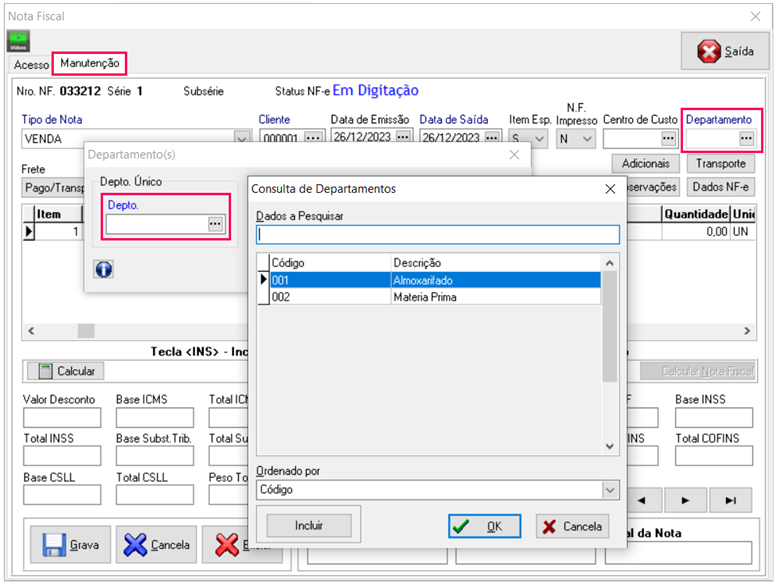Image resolution: width=779 pixels, height=584 pixels.
Task: Expand the Ordenado por dropdown
Action: pyautogui.click(x=610, y=490)
